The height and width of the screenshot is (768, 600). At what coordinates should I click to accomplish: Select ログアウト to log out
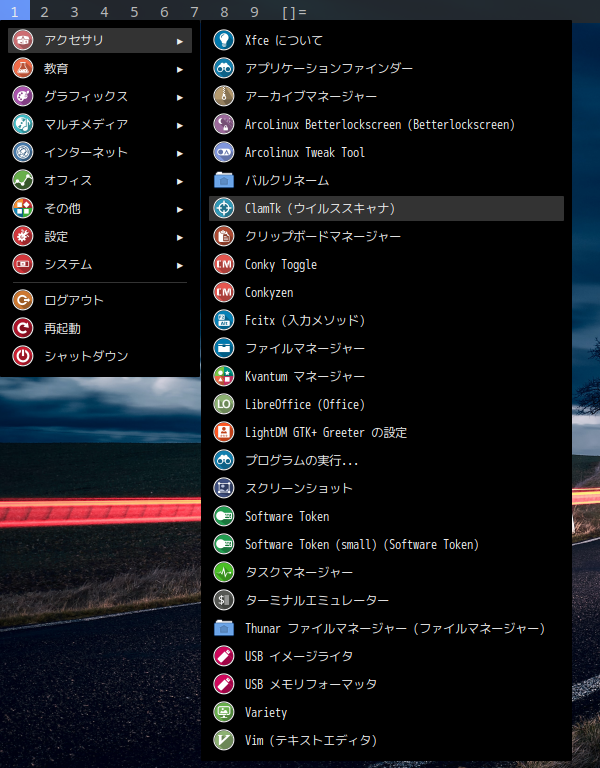click(100, 300)
